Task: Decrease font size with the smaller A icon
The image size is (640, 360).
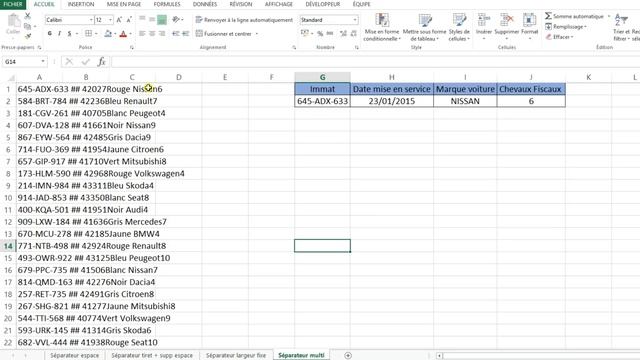Action: point(129,20)
